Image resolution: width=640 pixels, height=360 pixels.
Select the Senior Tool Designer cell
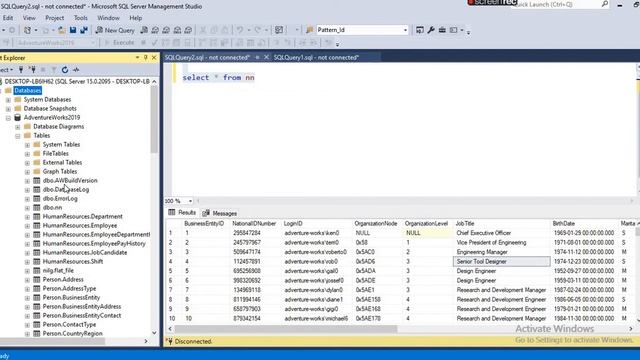click(502, 262)
